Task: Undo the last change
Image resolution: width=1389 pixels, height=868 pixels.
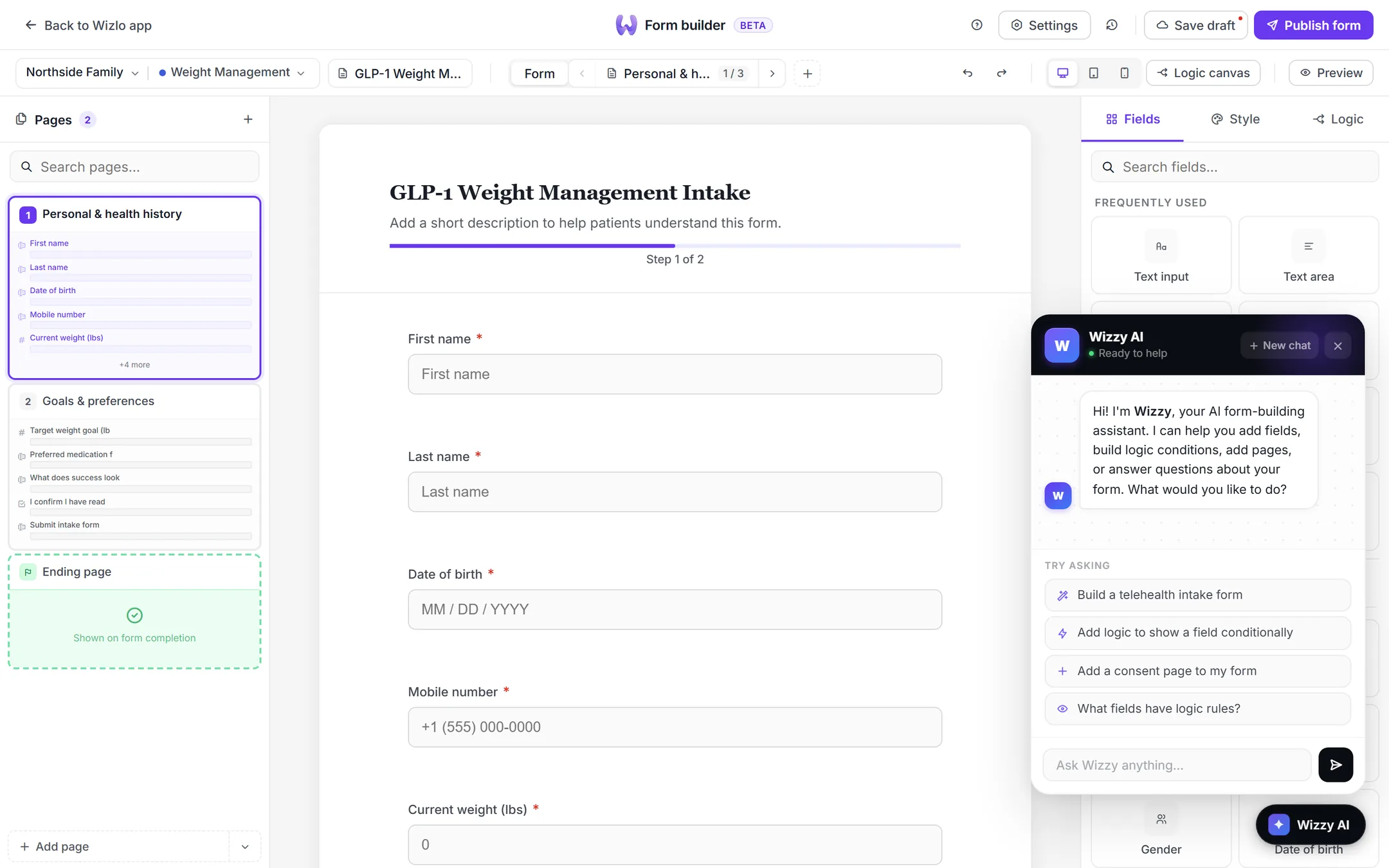Action: click(x=967, y=73)
